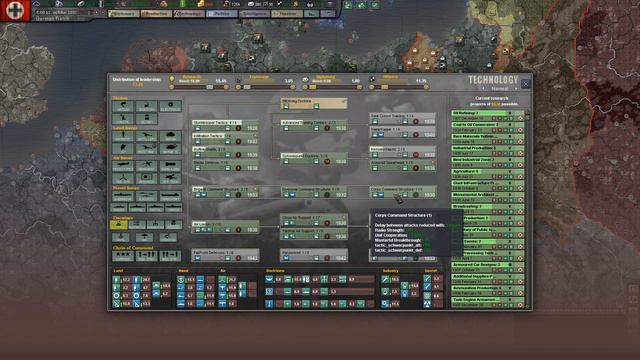640x360 pixels.
Task: Open the Electronics folder in the first group
Action: tap(170, 107)
